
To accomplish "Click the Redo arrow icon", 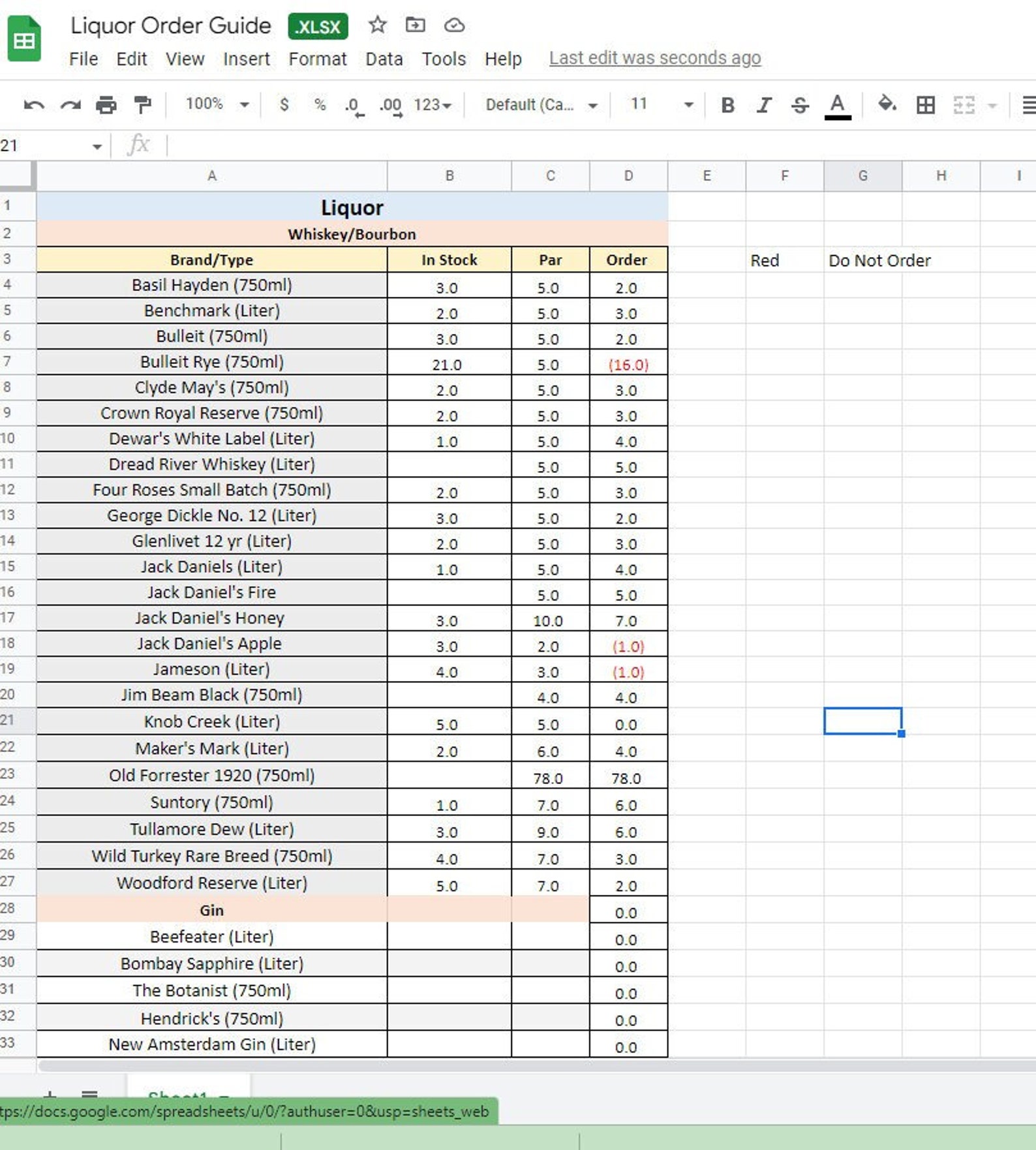I will 70,104.
